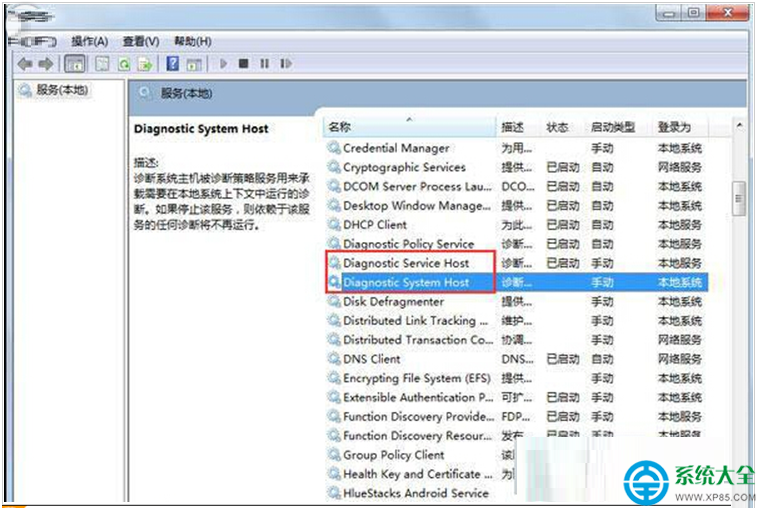Screen dimensions: 758x508
Task: Click the scrollbar up arrow
Action: pos(739,126)
